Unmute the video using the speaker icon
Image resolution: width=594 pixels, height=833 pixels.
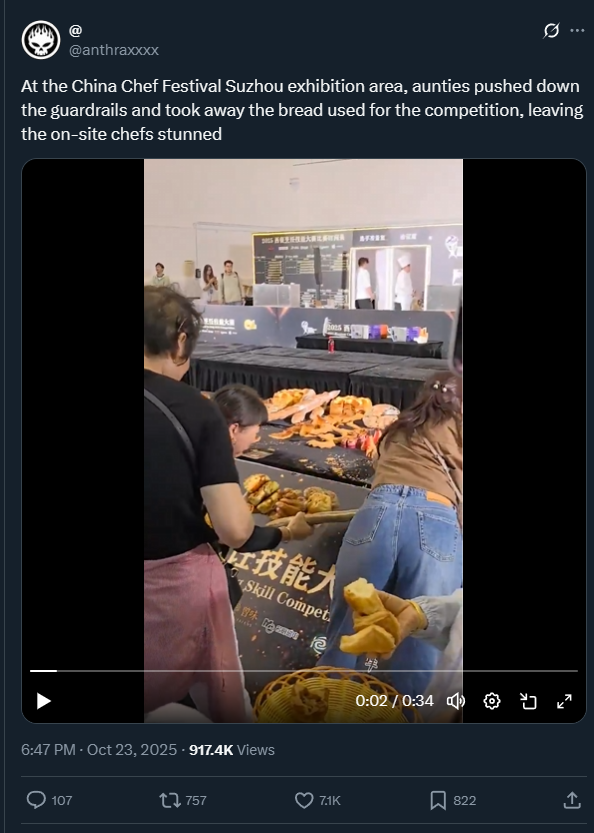456,701
